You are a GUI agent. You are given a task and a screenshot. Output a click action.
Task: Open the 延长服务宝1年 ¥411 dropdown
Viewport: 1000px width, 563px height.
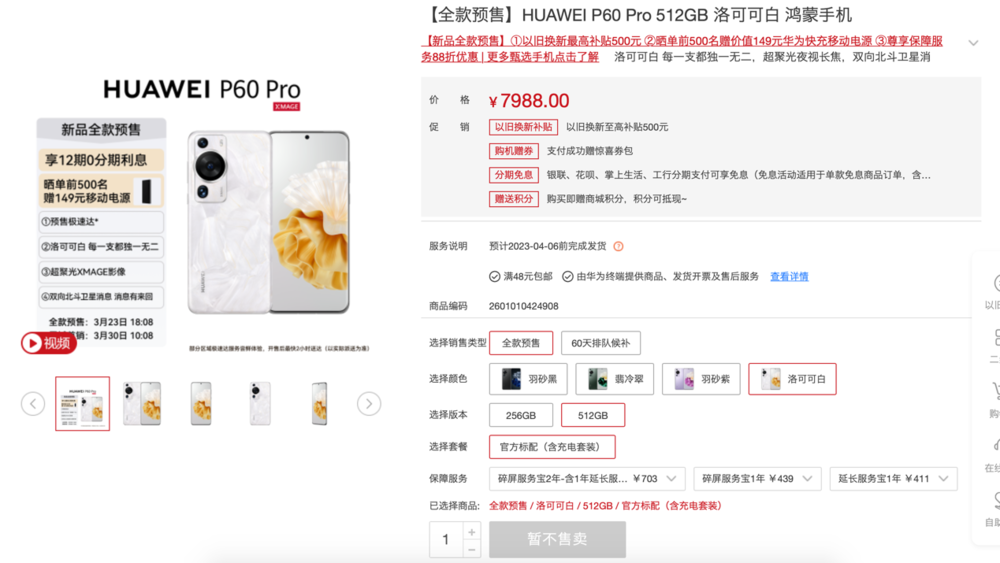point(893,479)
